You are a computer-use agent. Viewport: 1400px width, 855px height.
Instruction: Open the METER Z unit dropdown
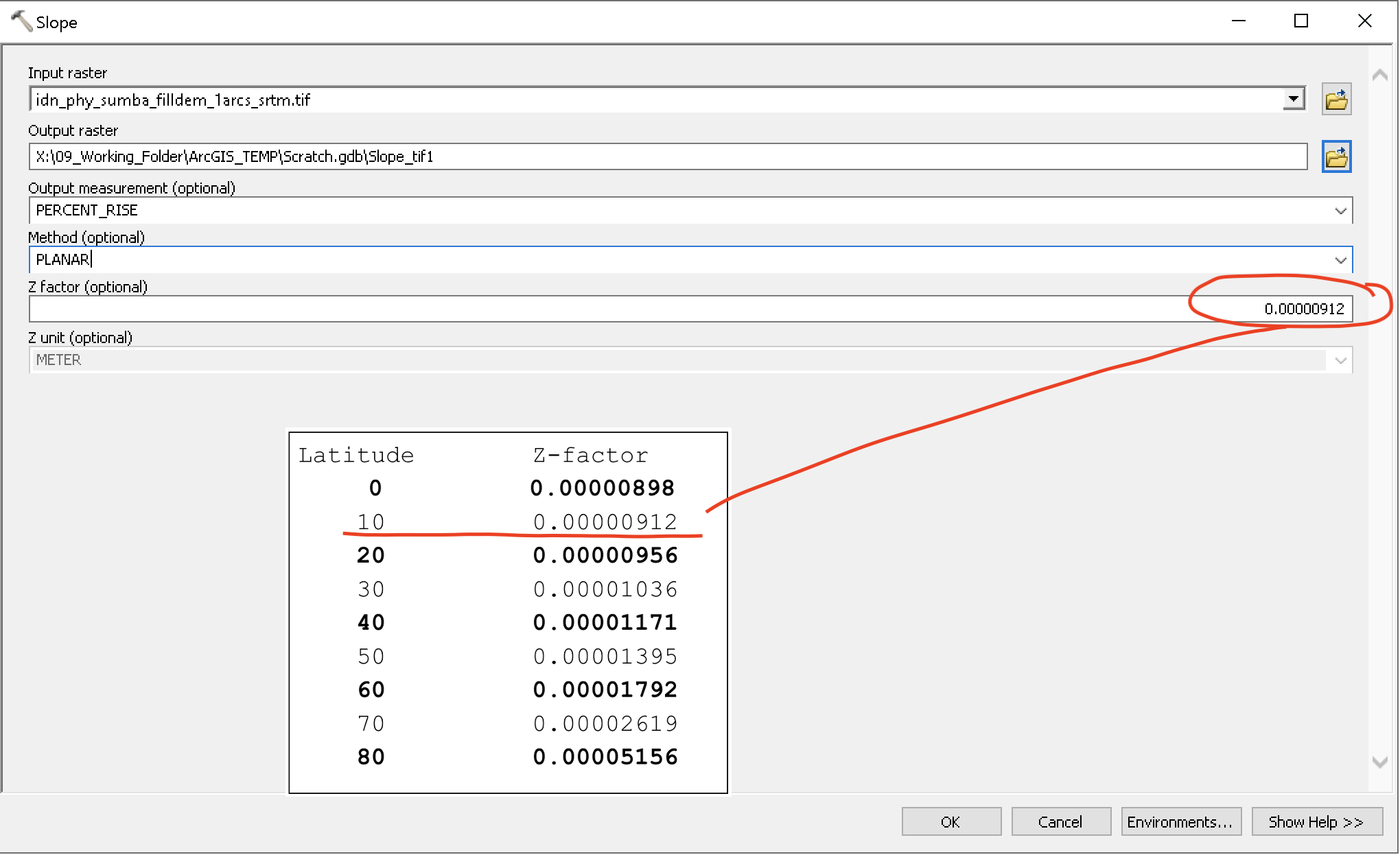click(1340, 360)
